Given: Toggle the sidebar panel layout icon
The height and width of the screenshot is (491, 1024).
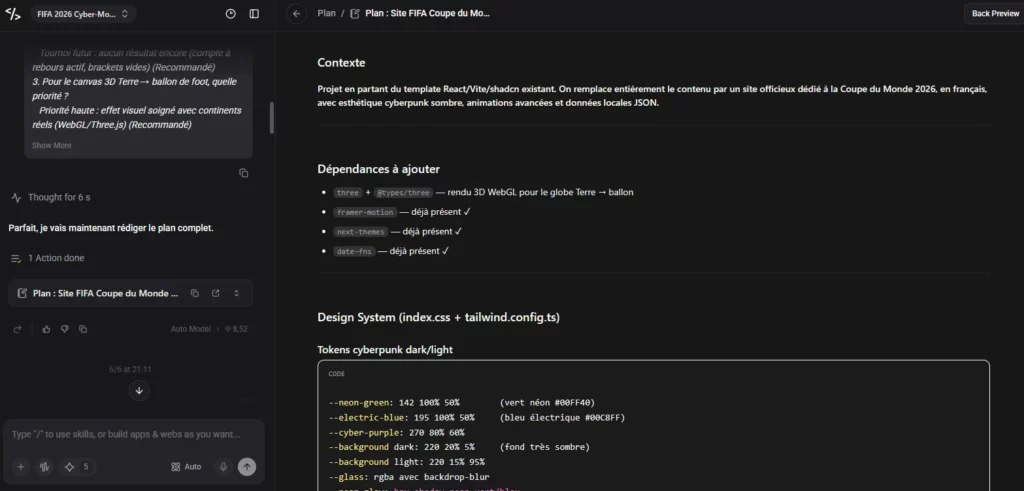Looking at the screenshot, I should (254, 14).
